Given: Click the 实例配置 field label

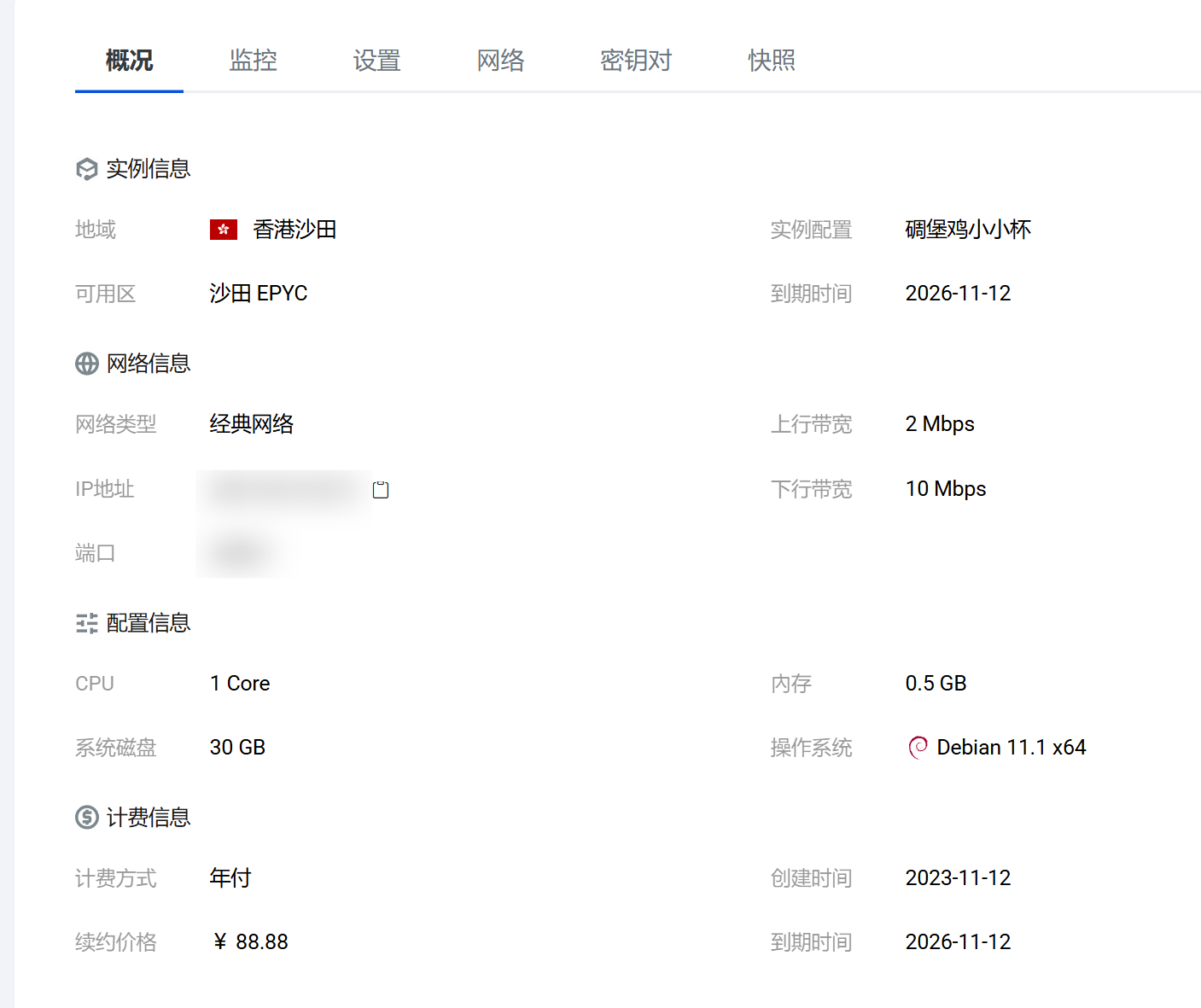Looking at the screenshot, I should tap(812, 230).
